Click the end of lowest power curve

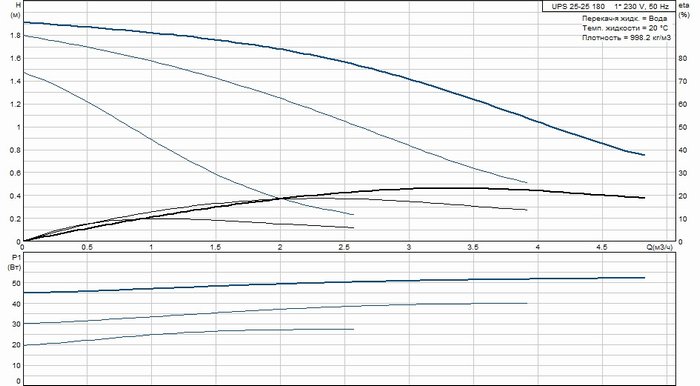tap(353, 329)
